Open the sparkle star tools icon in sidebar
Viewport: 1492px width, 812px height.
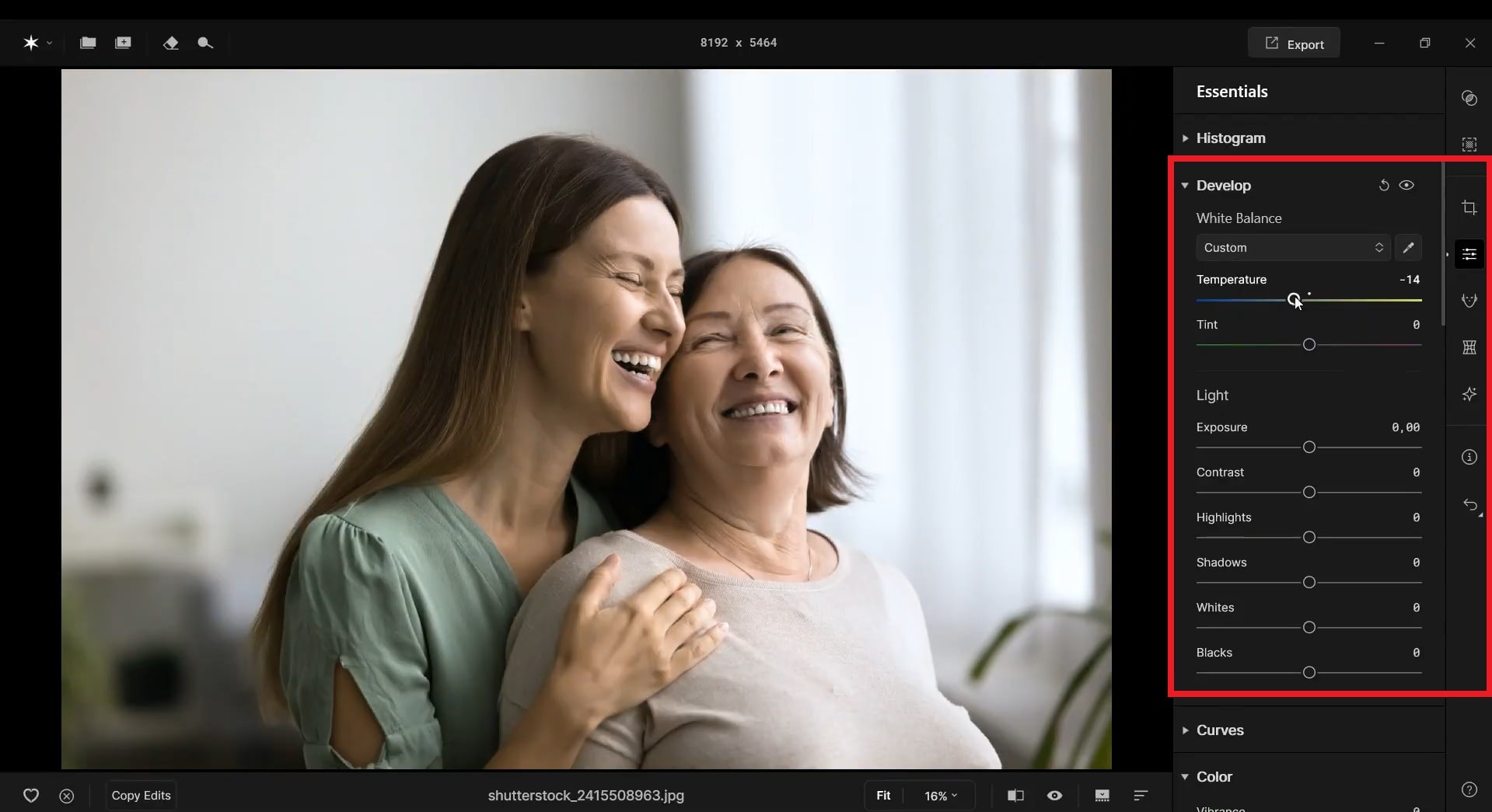click(1469, 394)
